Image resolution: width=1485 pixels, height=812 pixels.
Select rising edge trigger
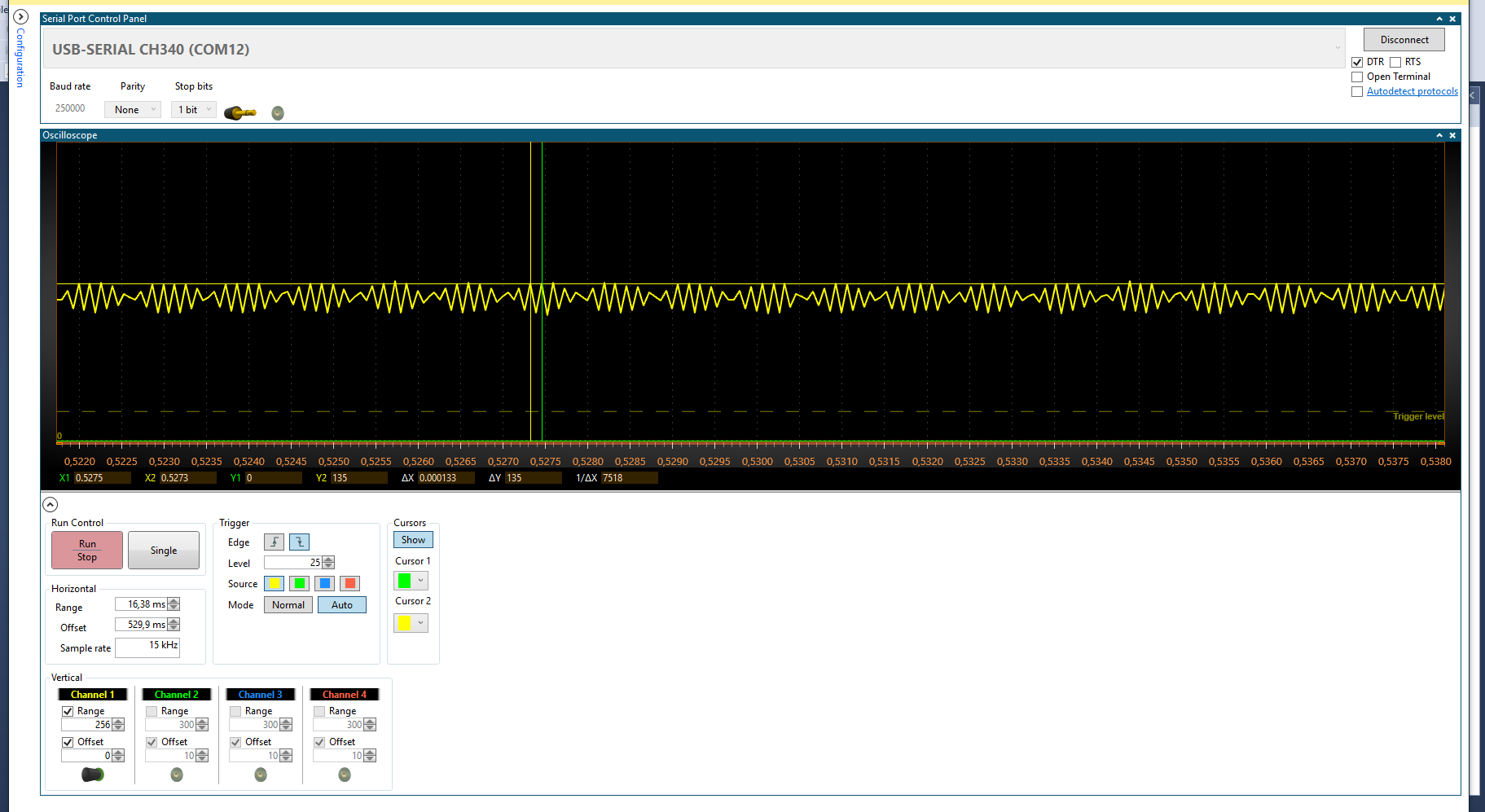point(275,542)
